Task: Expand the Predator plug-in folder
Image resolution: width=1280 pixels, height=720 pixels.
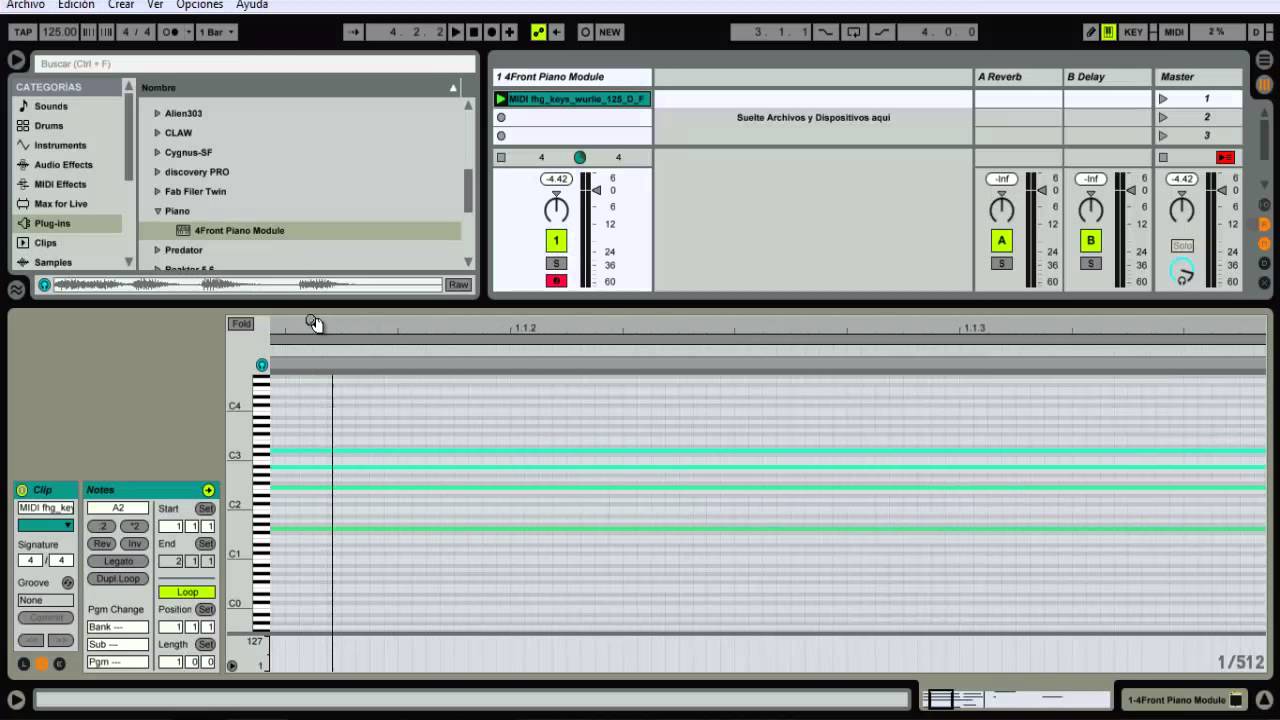Action: pyautogui.click(x=157, y=250)
